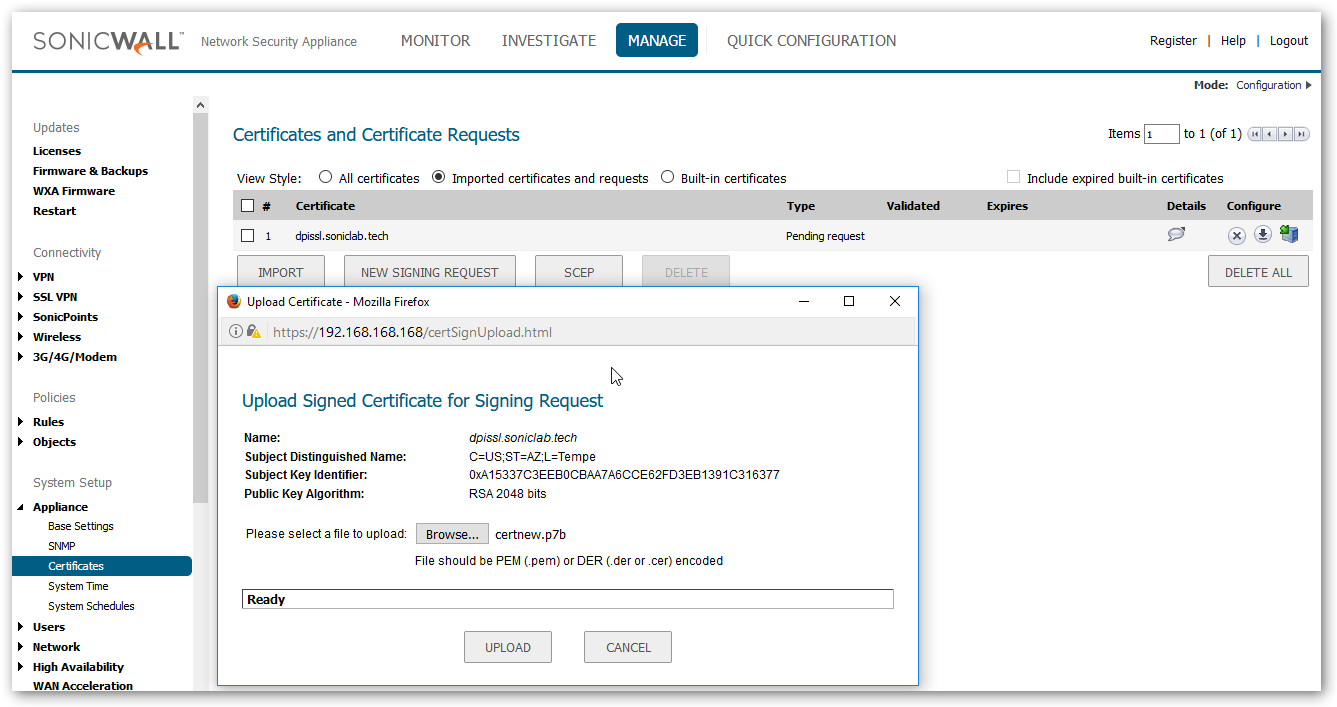
Task: Click the lock warning icon in address bar
Action: pos(254,331)
